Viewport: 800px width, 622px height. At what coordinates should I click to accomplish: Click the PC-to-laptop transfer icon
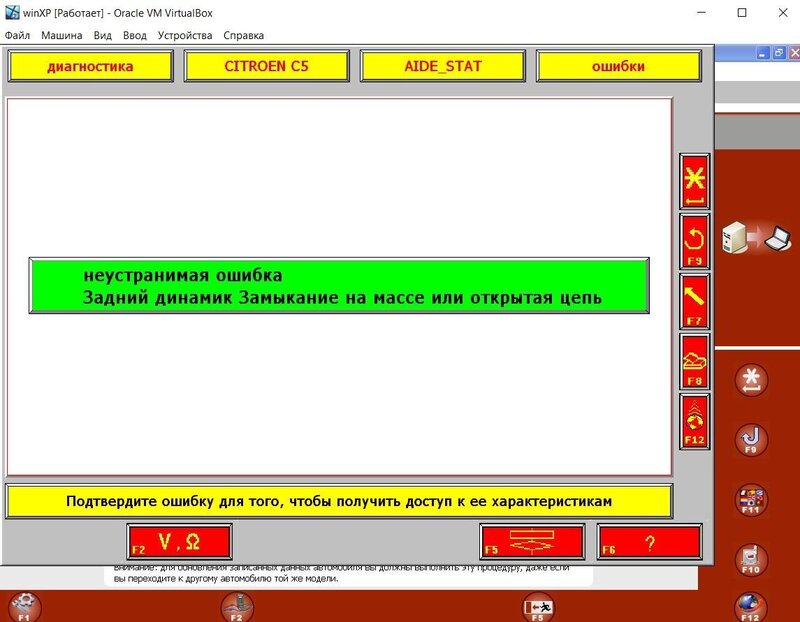coord(757,237)
